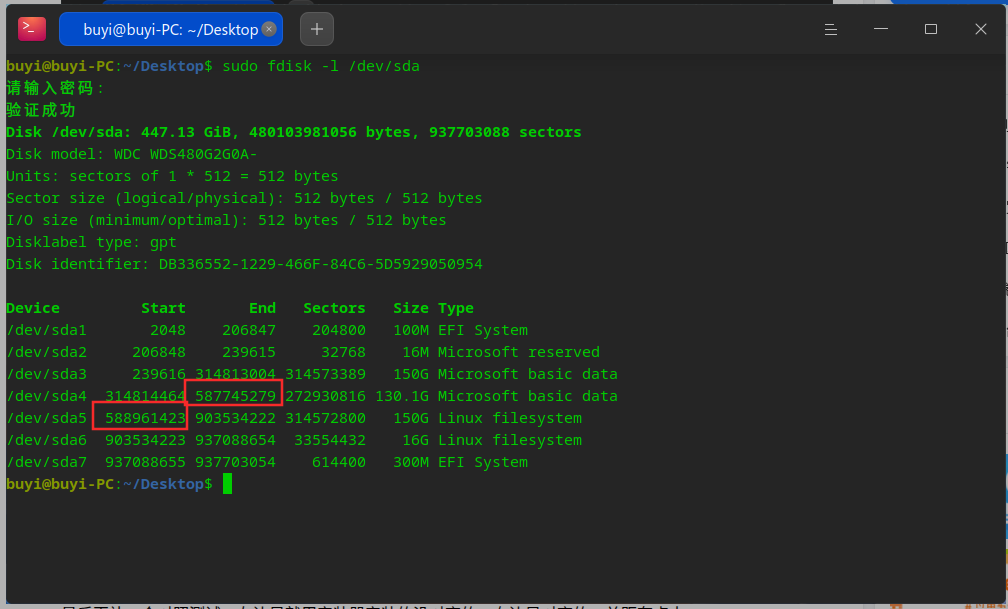Screen dimensions: 1008x609
Task: Click the end sector value 587745279
Action: tap(235, 396)
